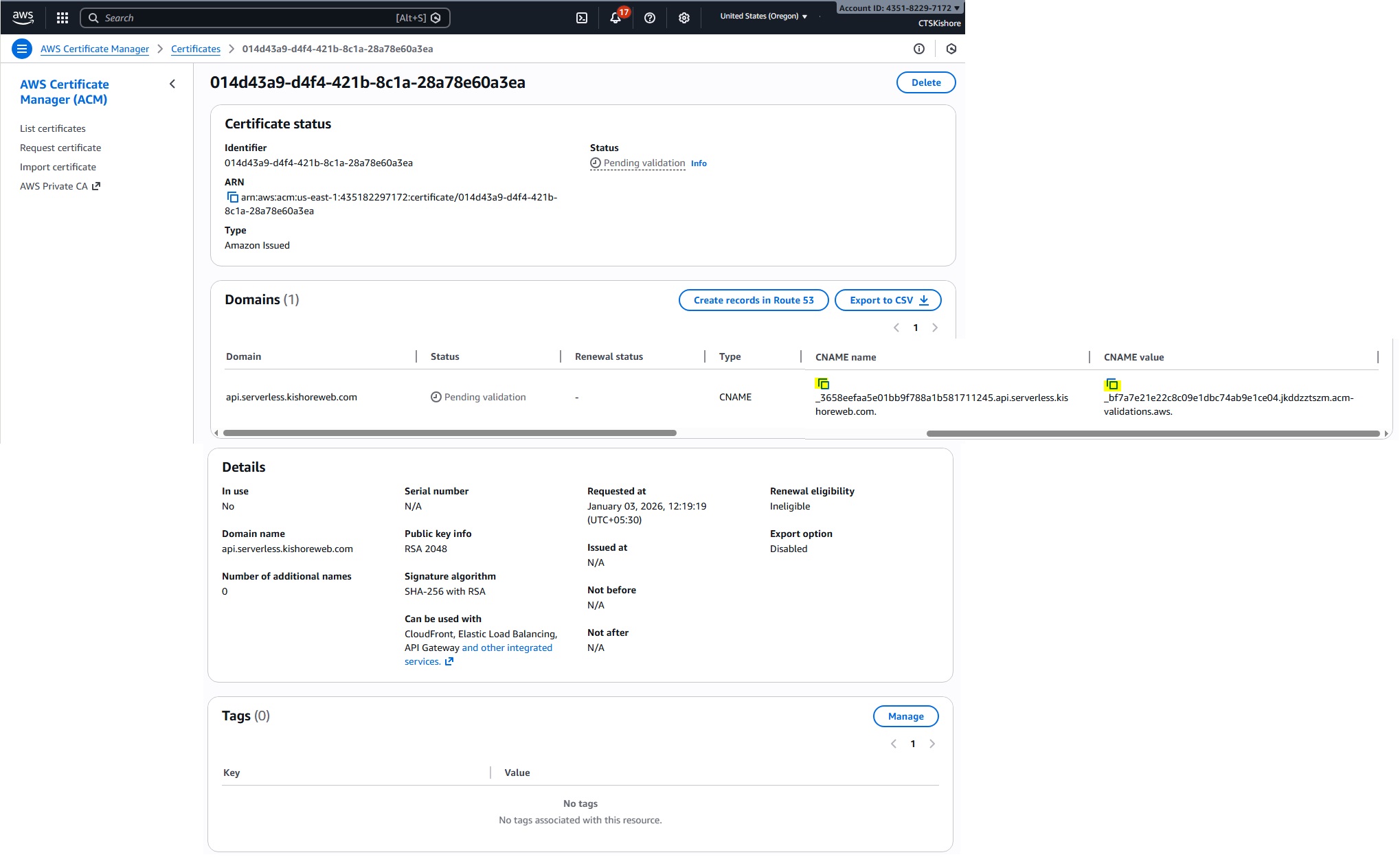Open the settings gear icon

(684, 18)
